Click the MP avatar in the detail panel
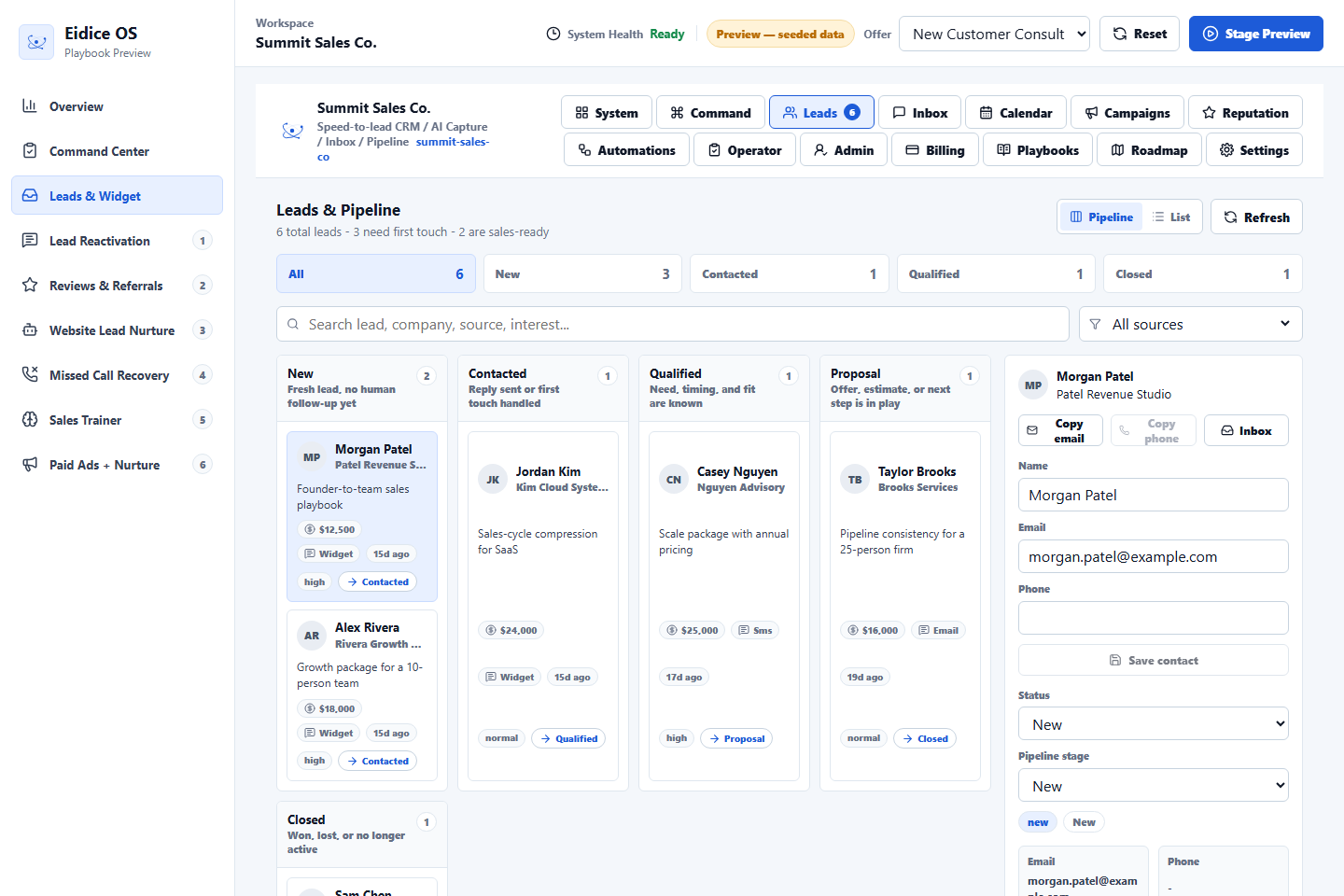The image size is (1344, 896). tap(1033, 385)
